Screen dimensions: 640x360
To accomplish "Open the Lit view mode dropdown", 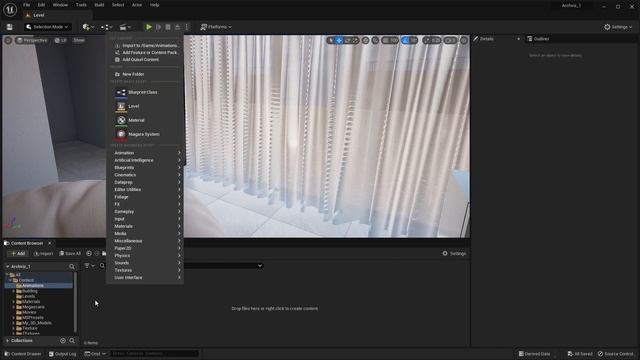I will (x=60, y=40).
